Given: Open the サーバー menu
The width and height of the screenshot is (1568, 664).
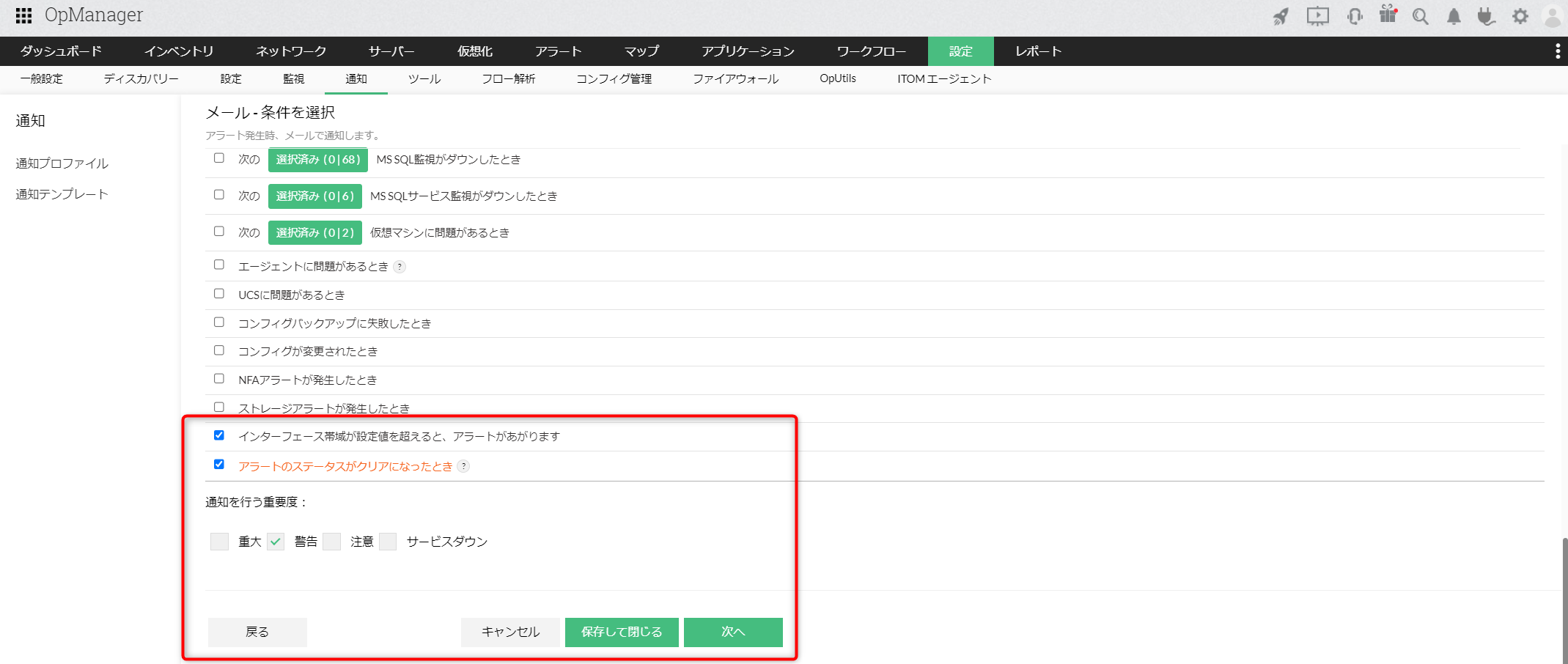Looking at the screenshot, I should [x=391, y=51].
